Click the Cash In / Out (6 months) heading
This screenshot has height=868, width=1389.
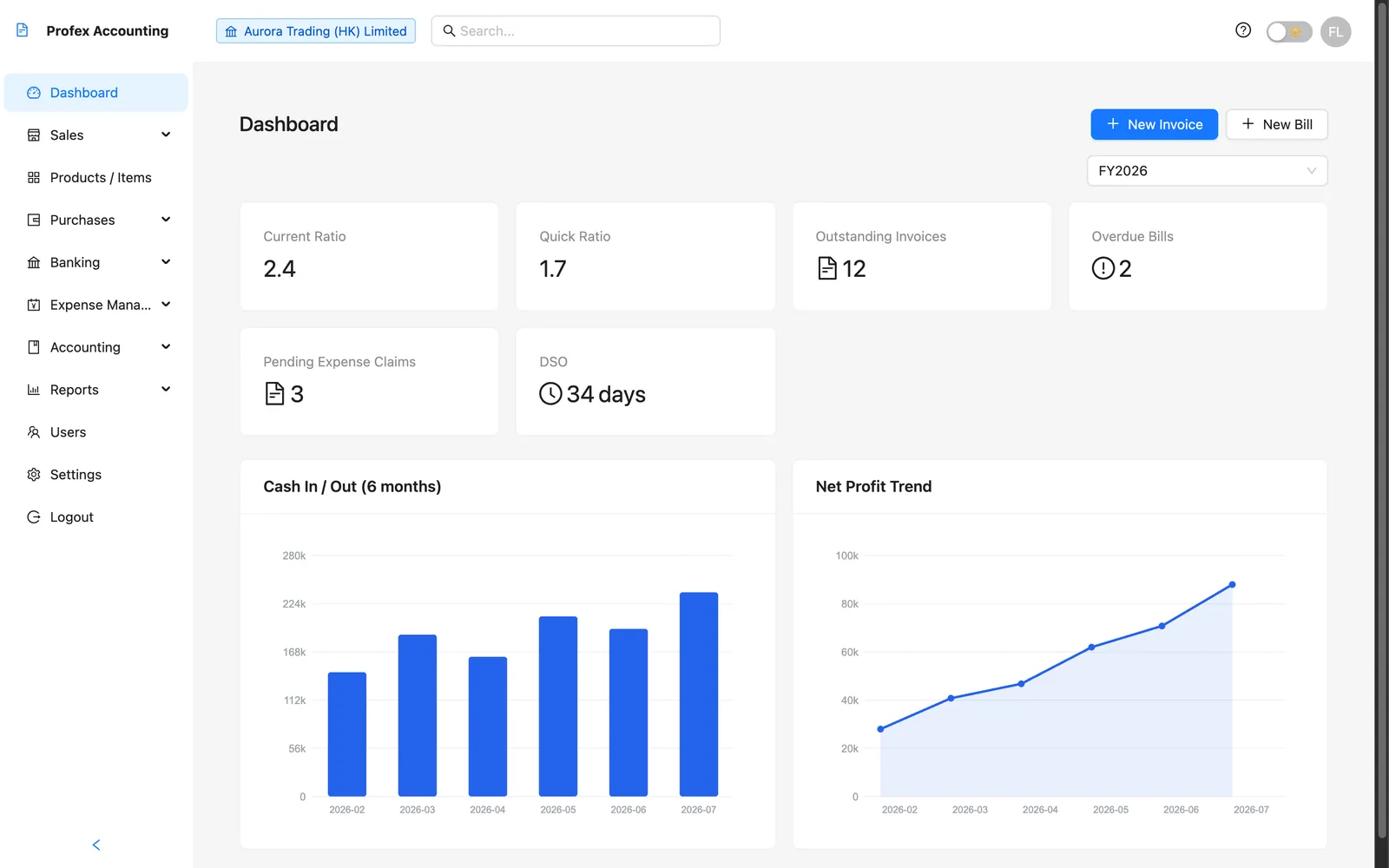click(352, 487)
